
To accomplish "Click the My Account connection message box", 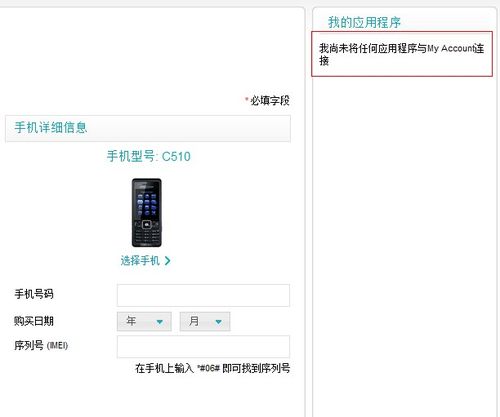I will [402, 54].
